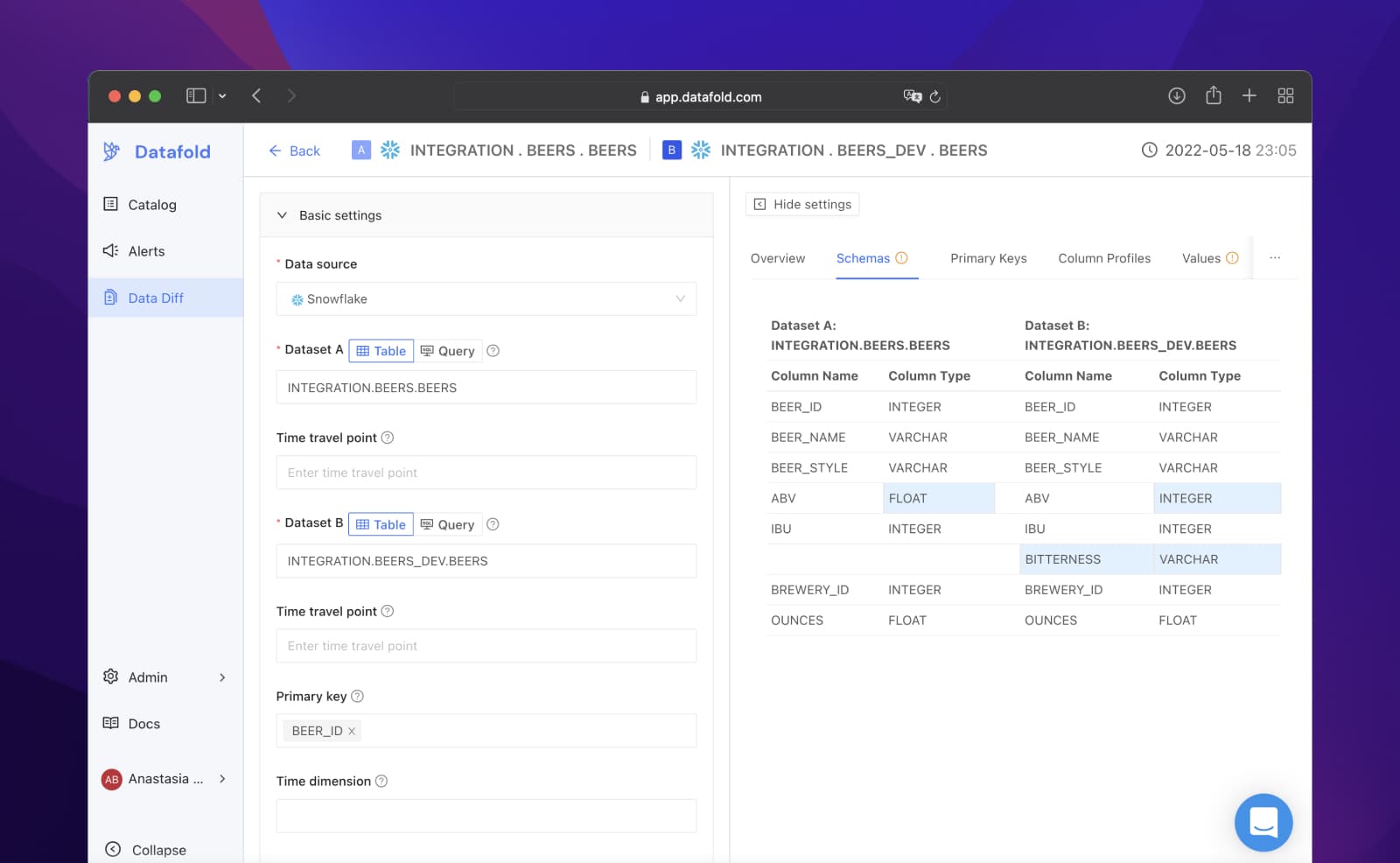Focus Dataset B time travel point field
This screenshot has width=1400, height=863.
tap(486, 646)
